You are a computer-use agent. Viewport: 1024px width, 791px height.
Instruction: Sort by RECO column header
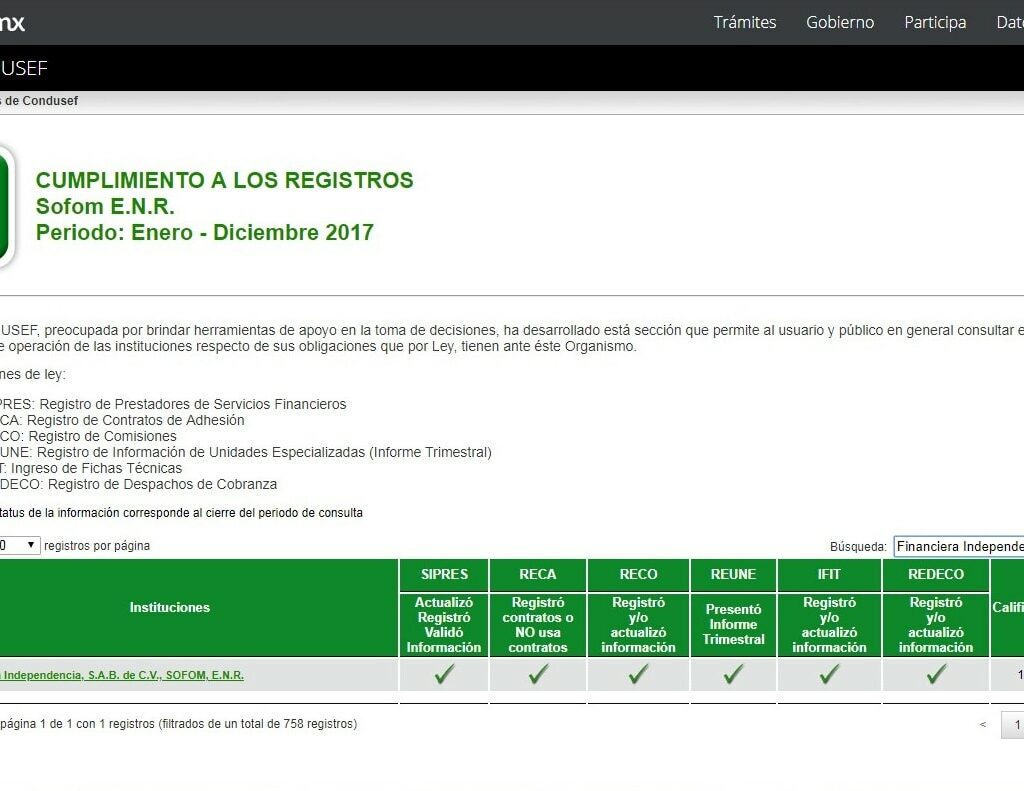coord(639,574)
